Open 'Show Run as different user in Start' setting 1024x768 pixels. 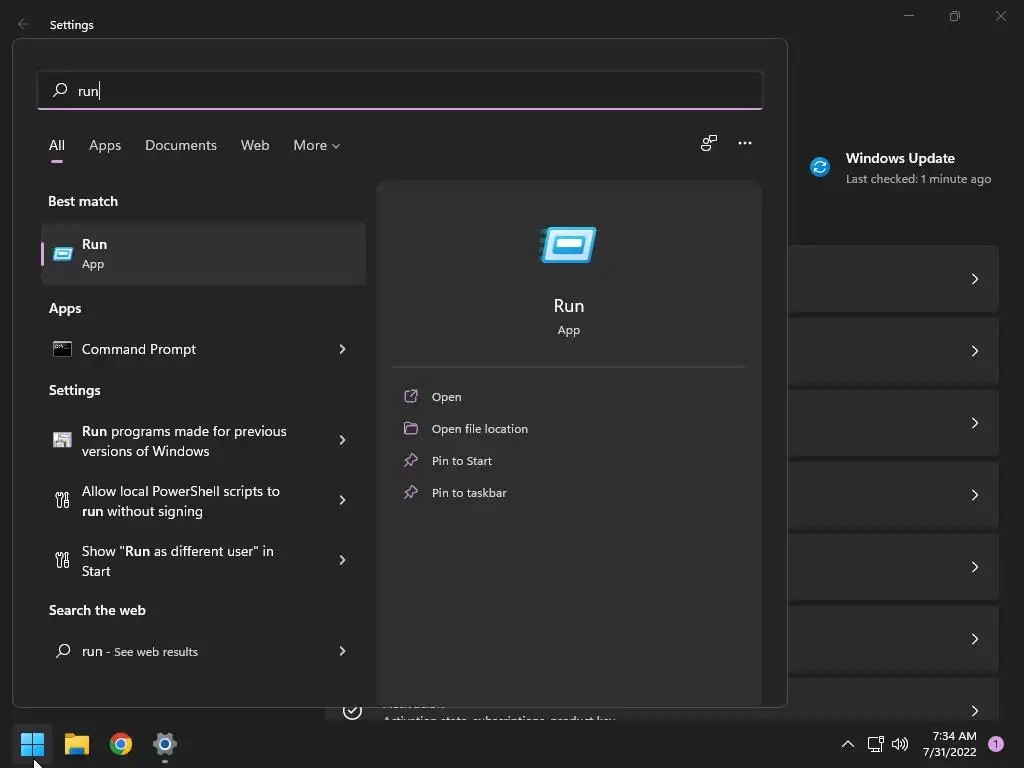(203, 561)
